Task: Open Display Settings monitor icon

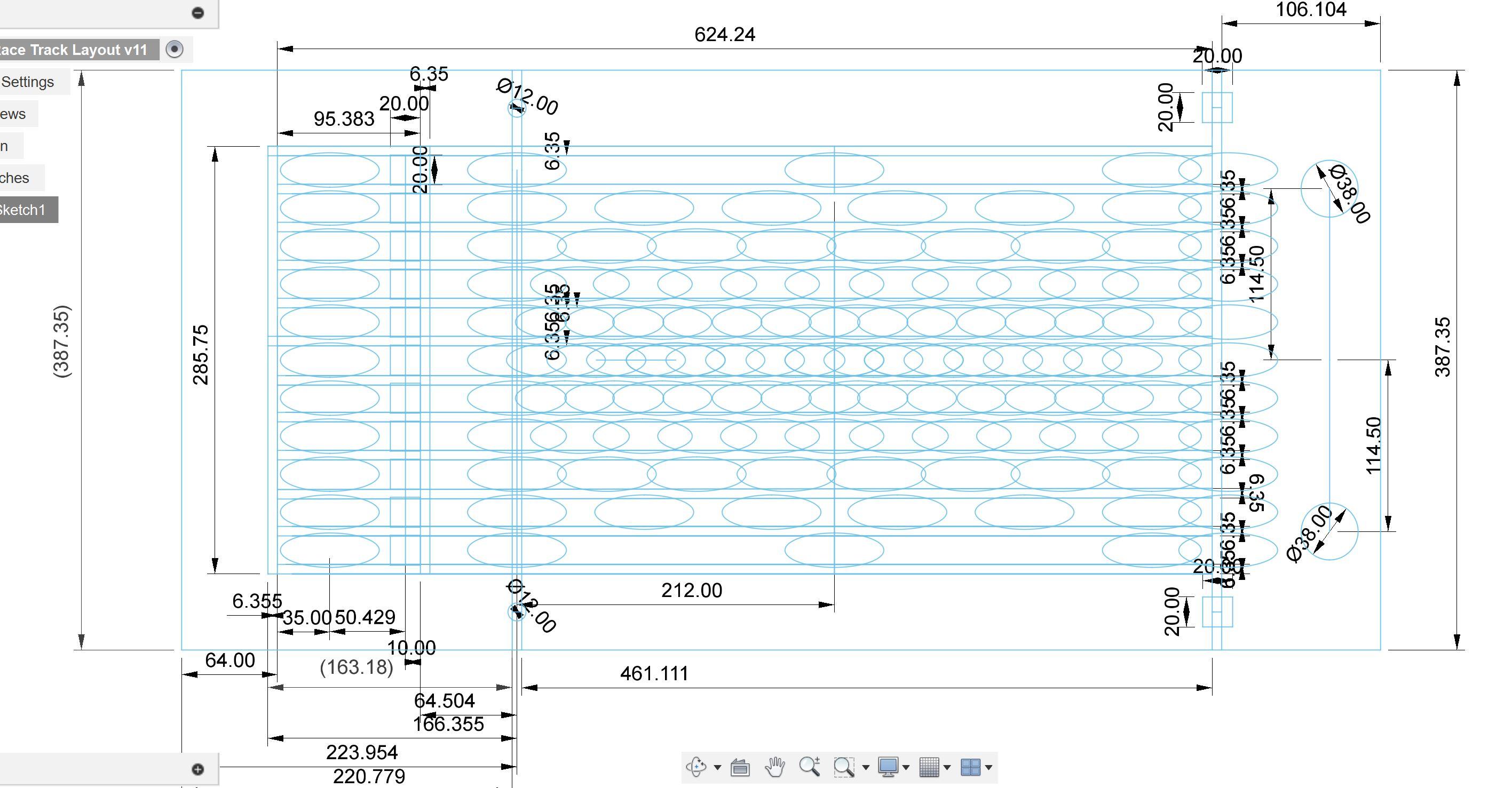Action: coord(888,767)
